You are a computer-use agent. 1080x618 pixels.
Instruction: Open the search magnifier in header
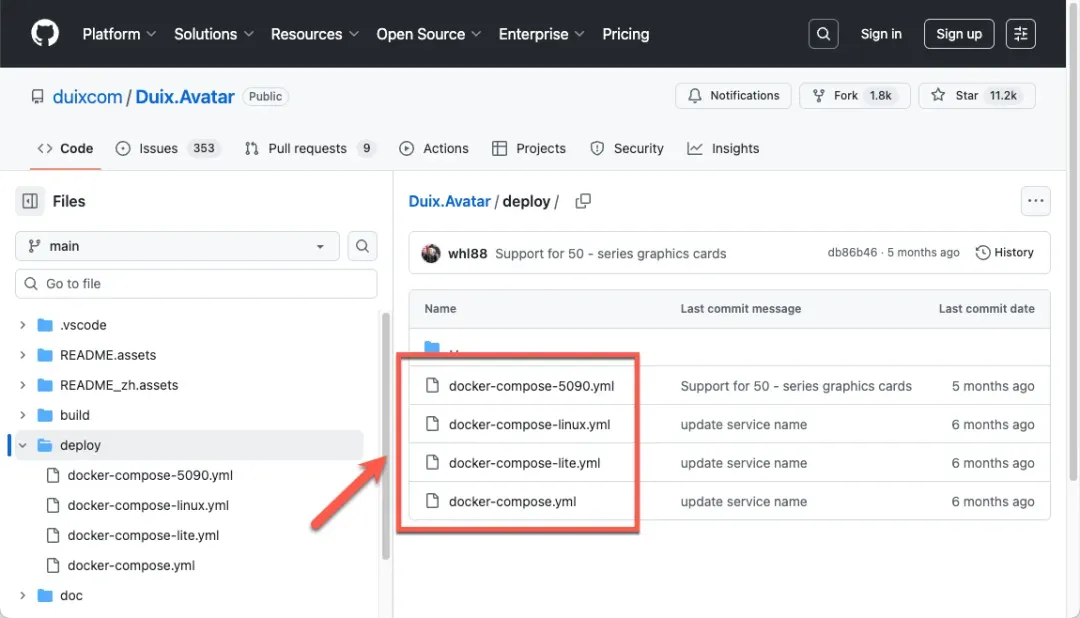[x=823, y=34]
